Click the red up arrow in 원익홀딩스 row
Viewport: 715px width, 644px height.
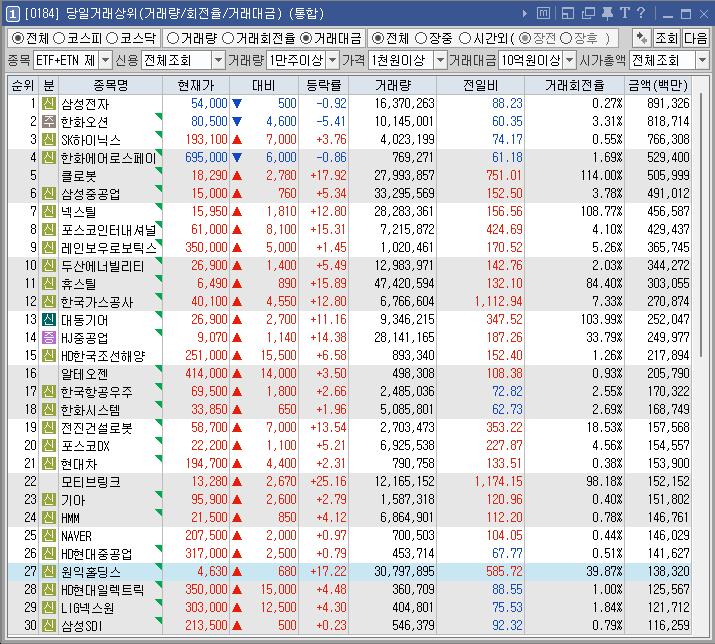pyautogui.click(x=237, y=571)
